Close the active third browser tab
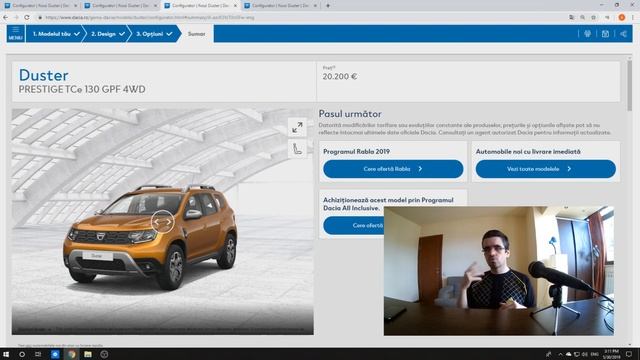 point(235,6)
